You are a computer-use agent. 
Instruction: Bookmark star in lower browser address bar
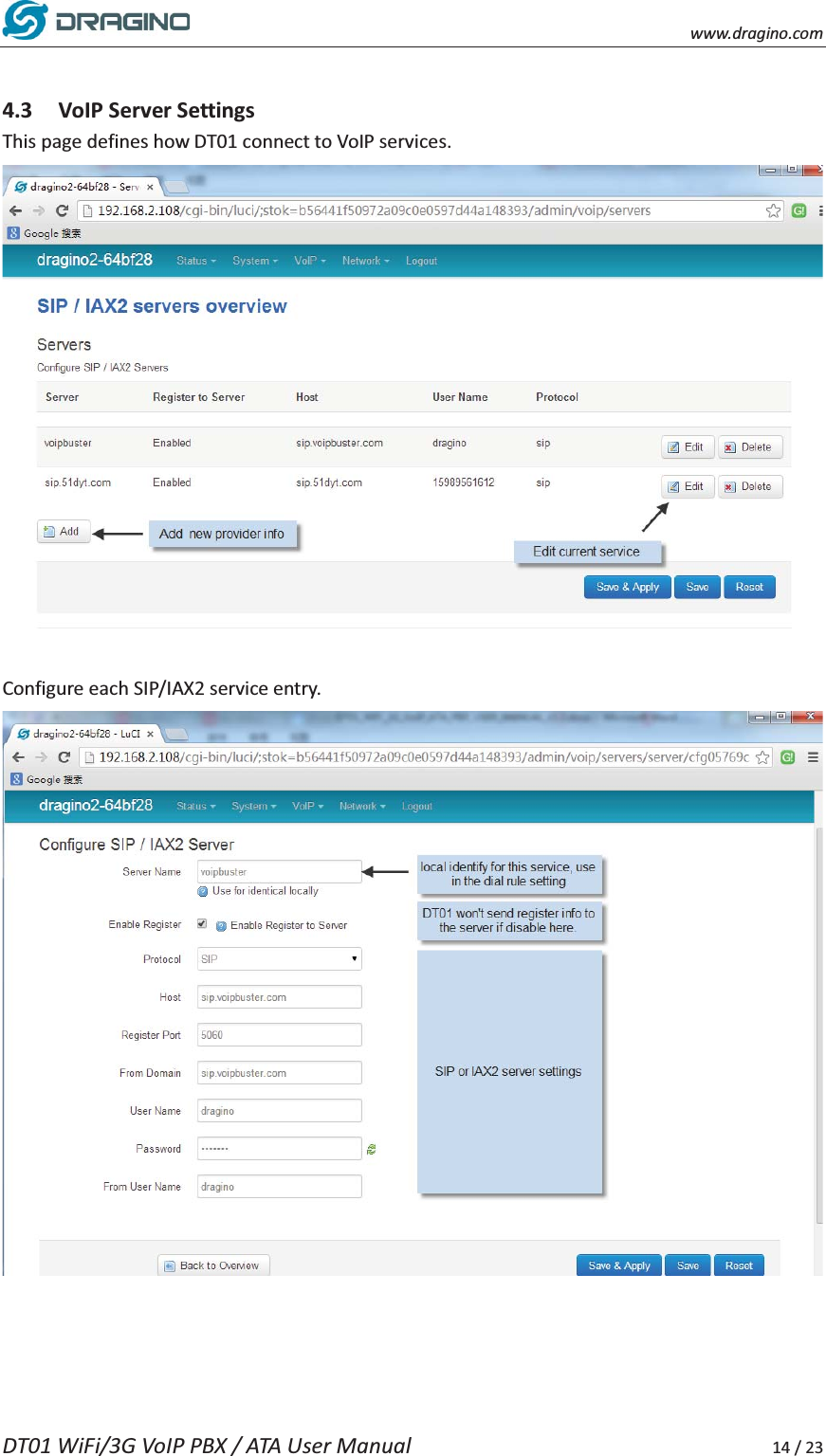[x=762, y=757]
